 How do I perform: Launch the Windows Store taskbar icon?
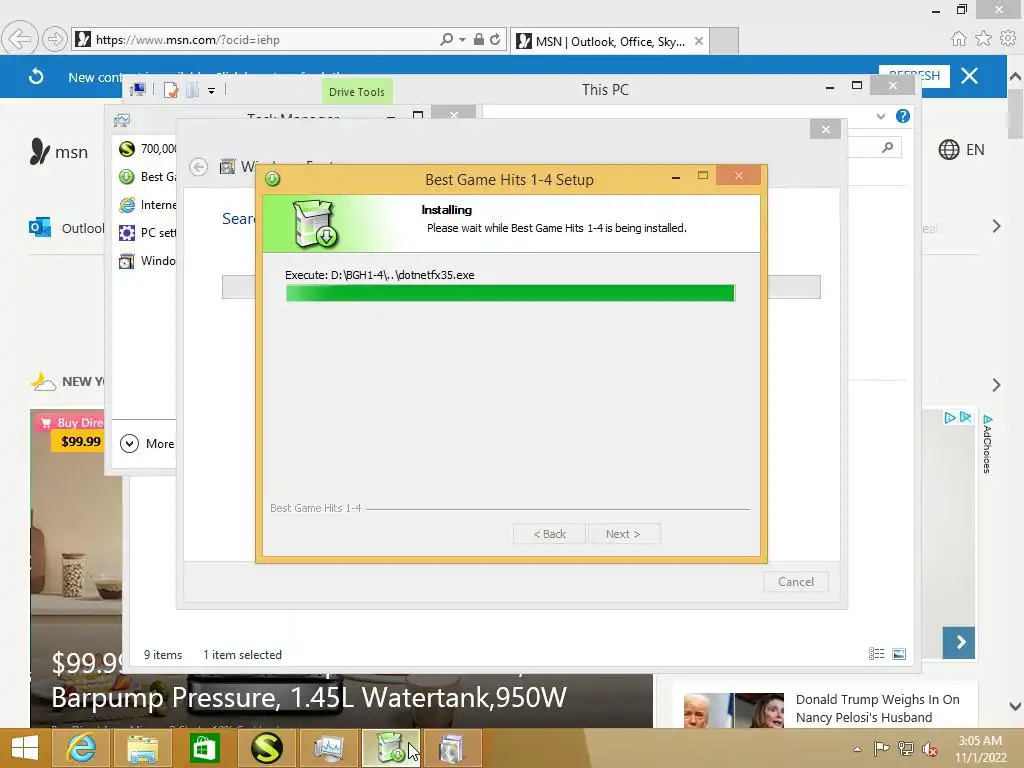[x=204, y=748]
